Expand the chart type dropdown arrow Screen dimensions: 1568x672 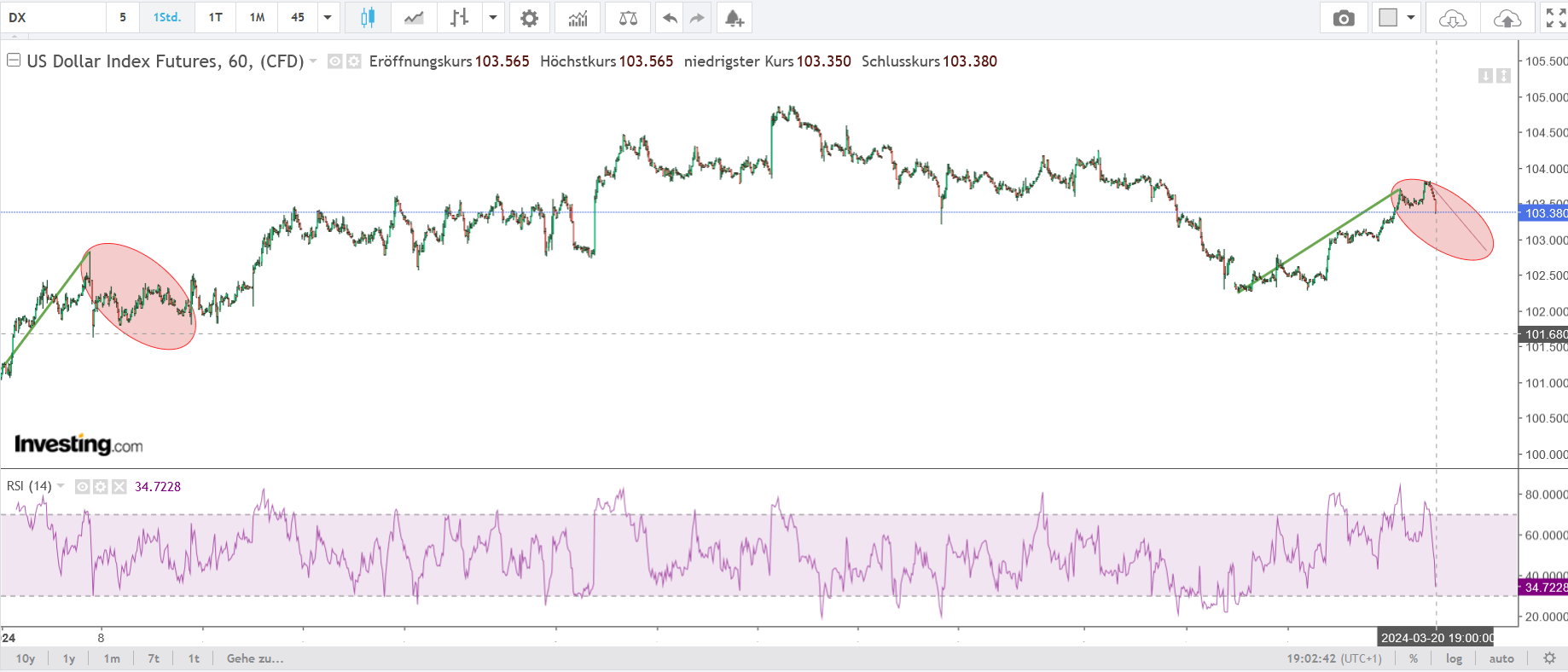(x=493, y=18)
